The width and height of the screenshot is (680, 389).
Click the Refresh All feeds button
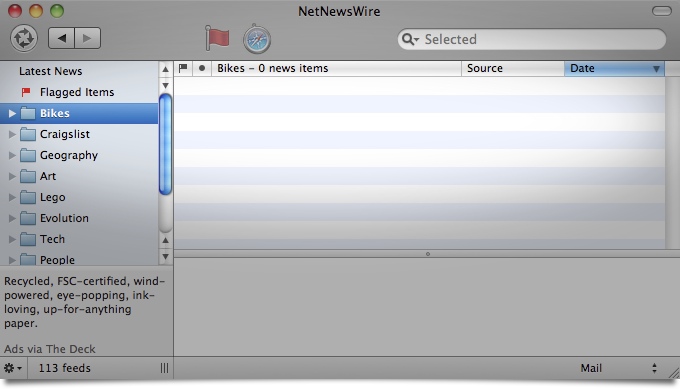tap(24, 38)
